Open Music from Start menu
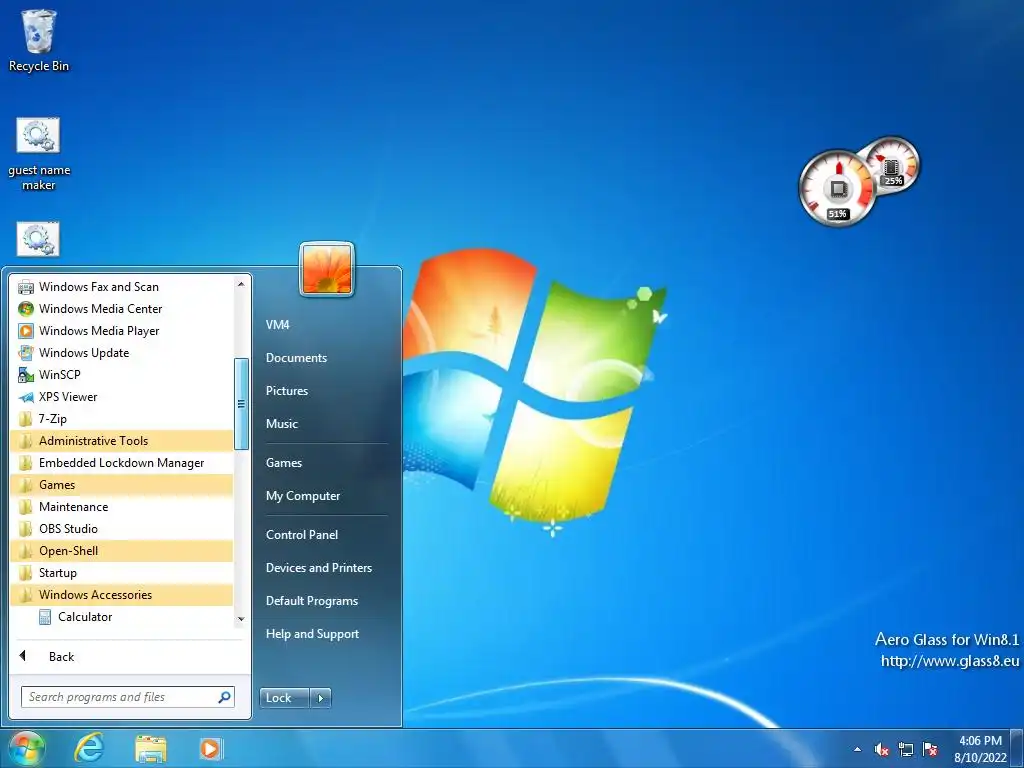Viewport: 1024px width, 768px height. 281,424
